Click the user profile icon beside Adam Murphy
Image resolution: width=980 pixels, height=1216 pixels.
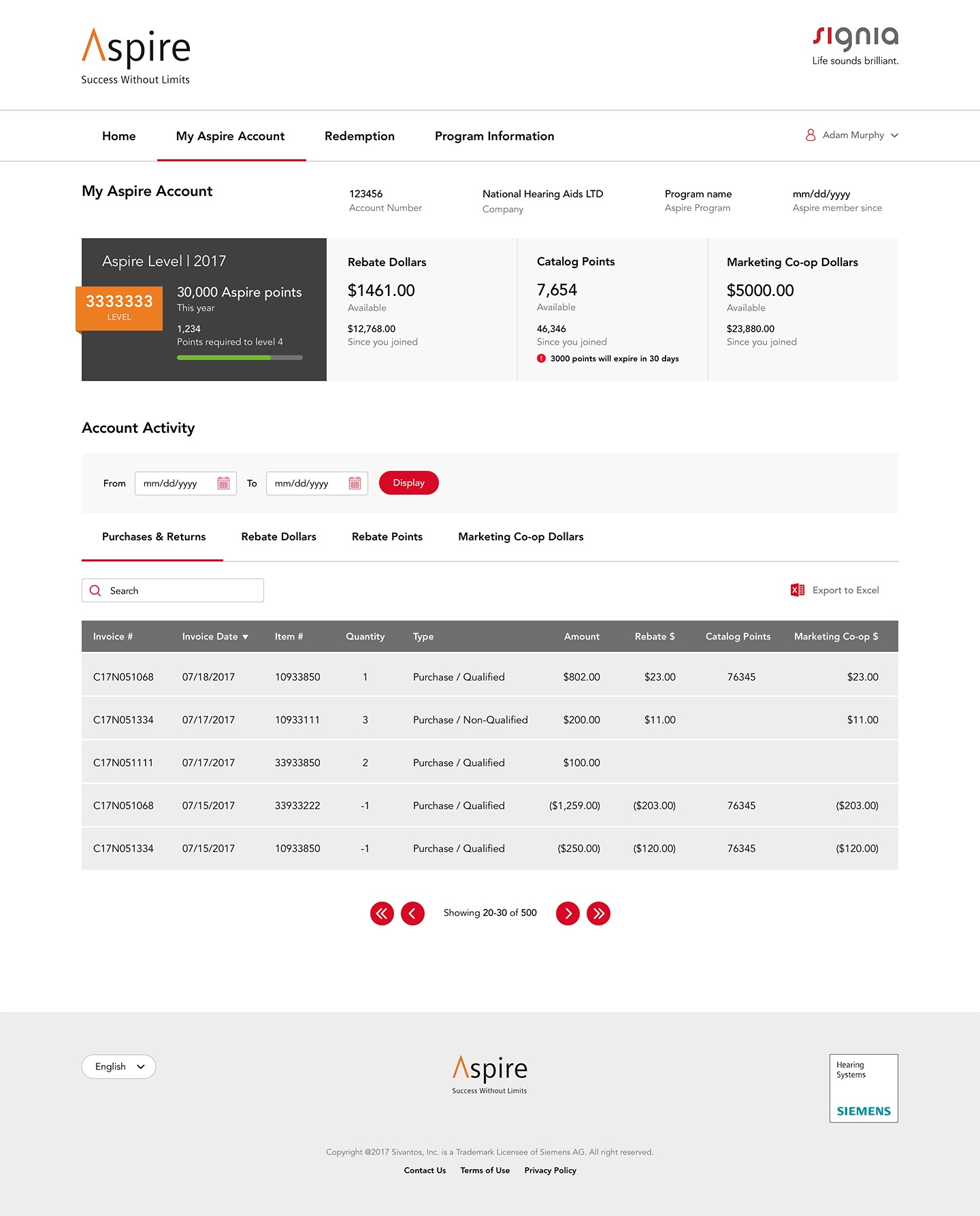811,135
